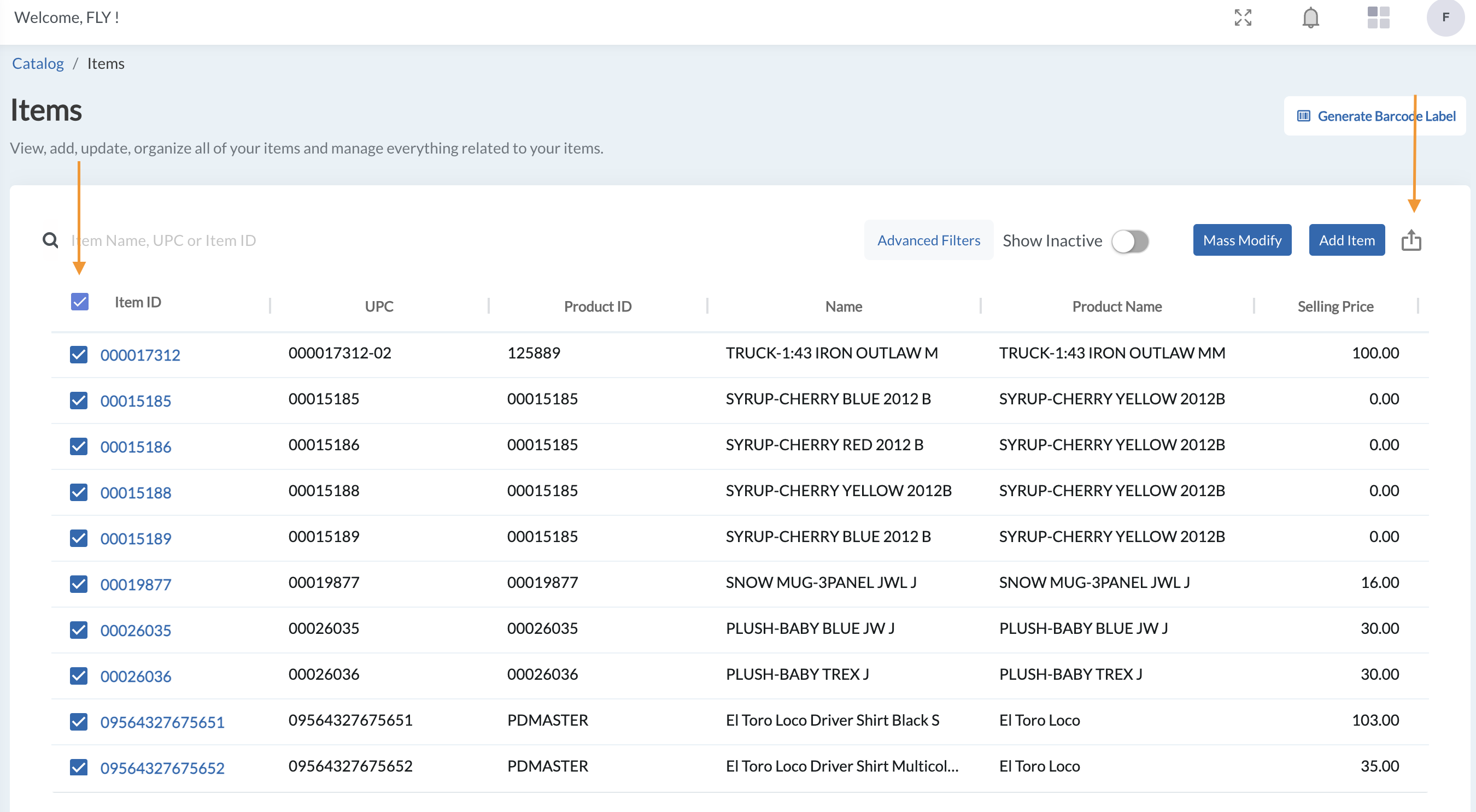Select selling price 35.00
The image size is (1476, 812).
click(x=1380, y=766)
